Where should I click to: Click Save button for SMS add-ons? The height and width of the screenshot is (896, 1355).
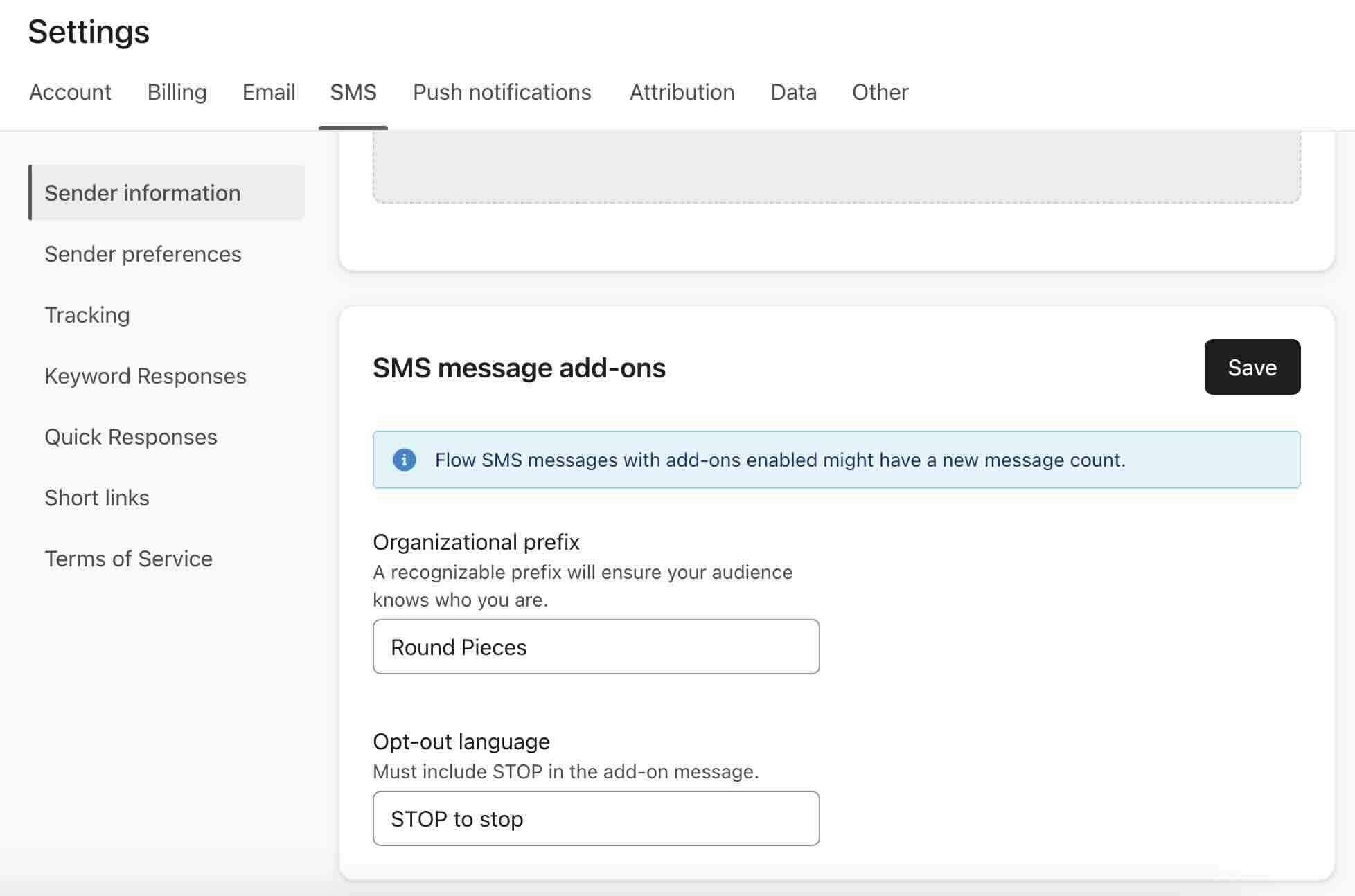[x=1252, y=367]
